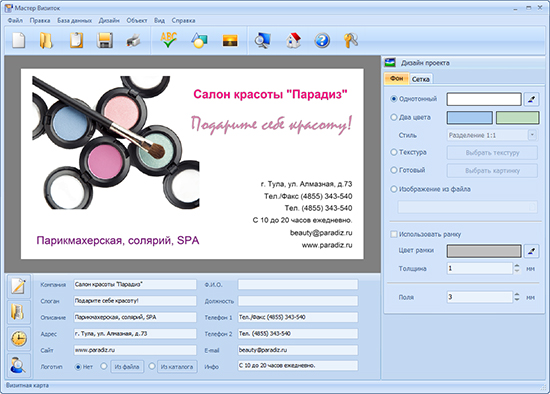This screenshot has width=550, height=394.
Task: Select the Однотонный background option
Action: [x=394, y=99]
